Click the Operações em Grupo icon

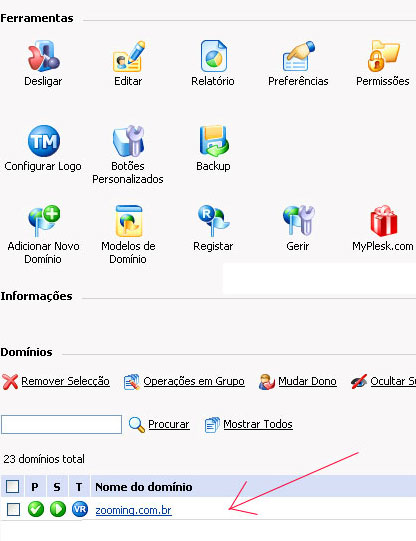(x=132, y=382)
